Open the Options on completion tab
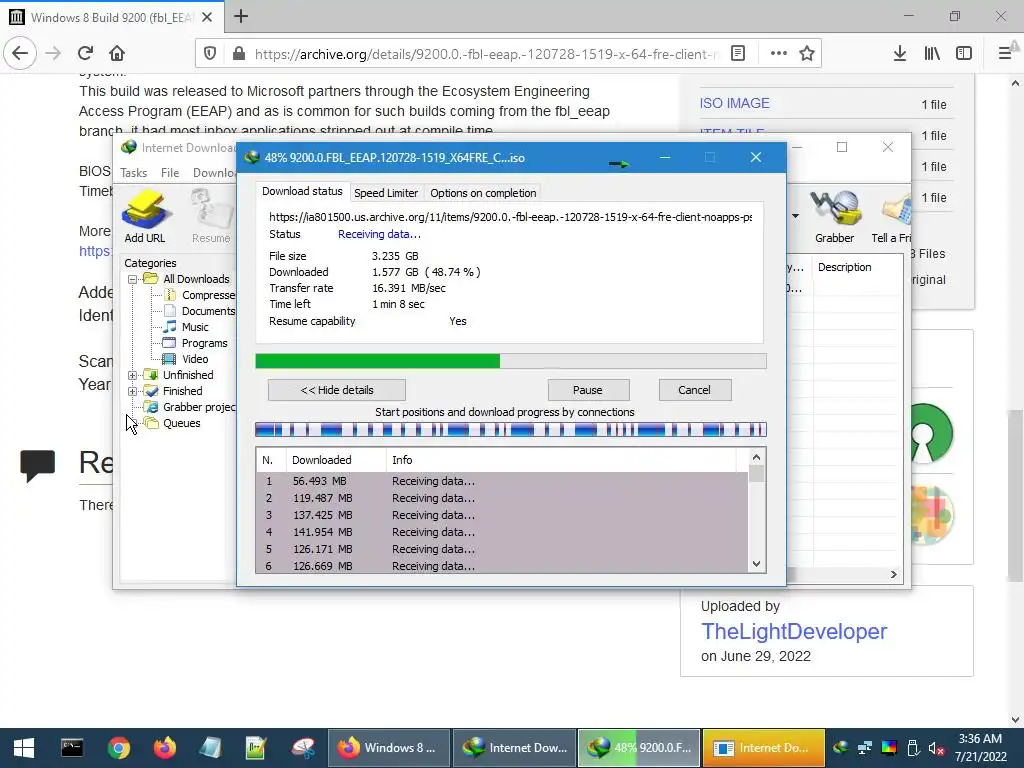1024x768 pixels. point(483,193)
